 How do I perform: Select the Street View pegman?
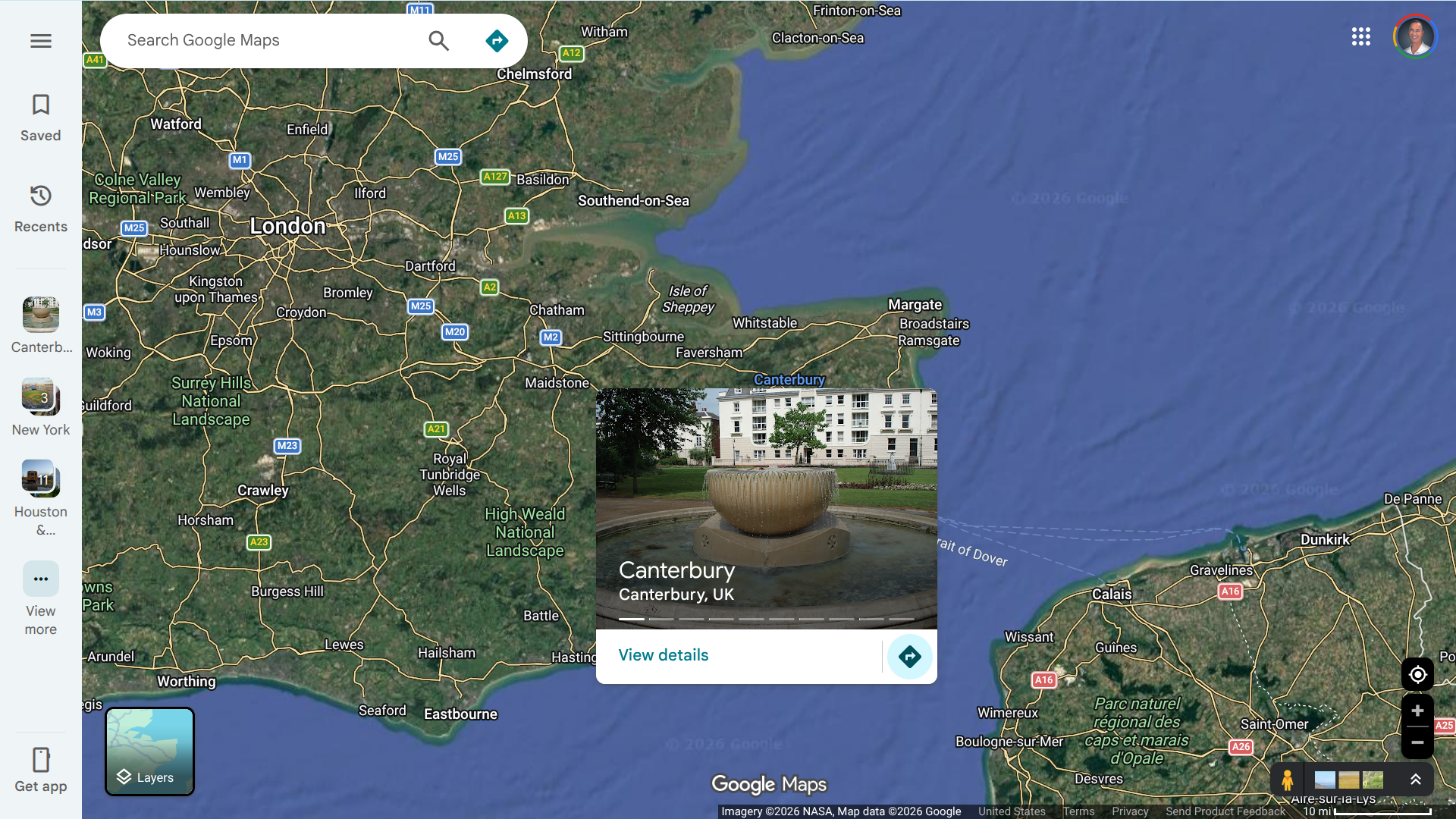(x=1287, y=780)
